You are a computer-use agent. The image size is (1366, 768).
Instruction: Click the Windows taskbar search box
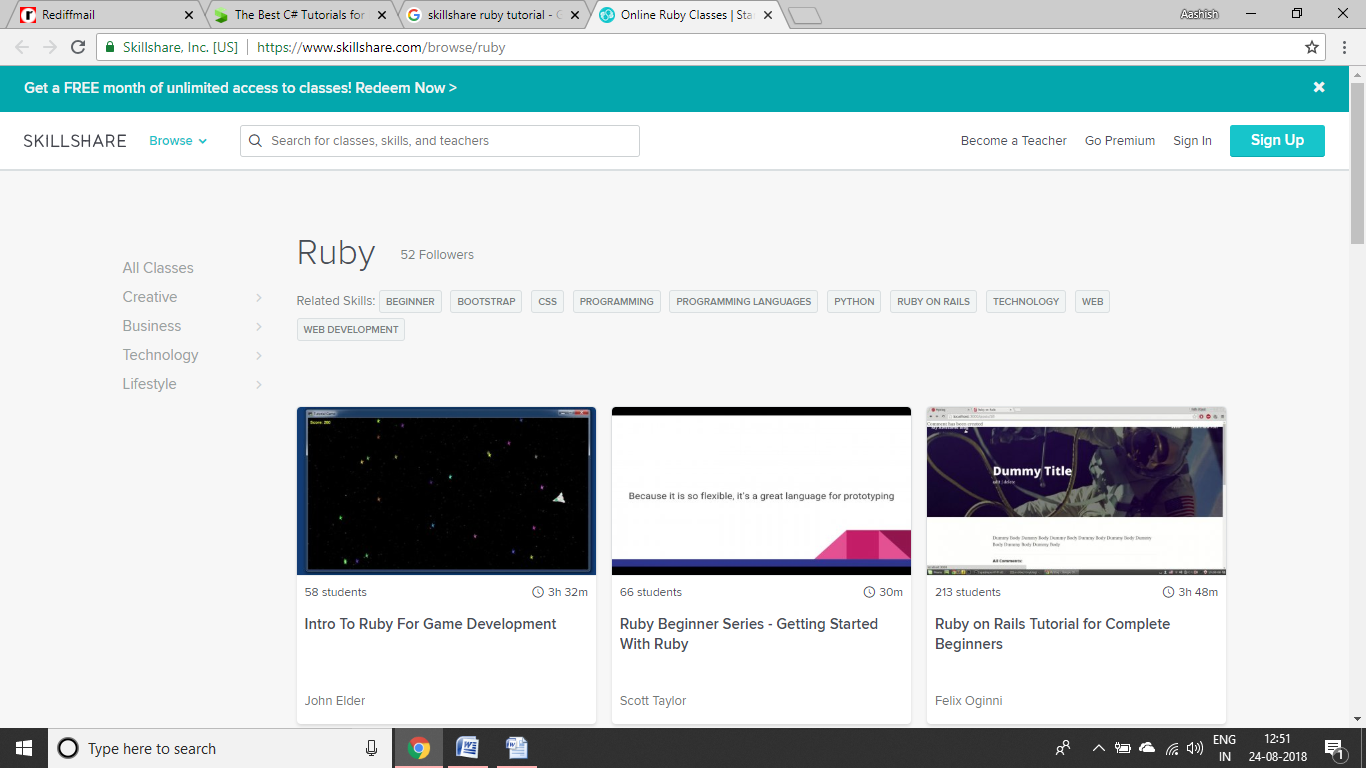pyautogui.click(x=220, y=748)
